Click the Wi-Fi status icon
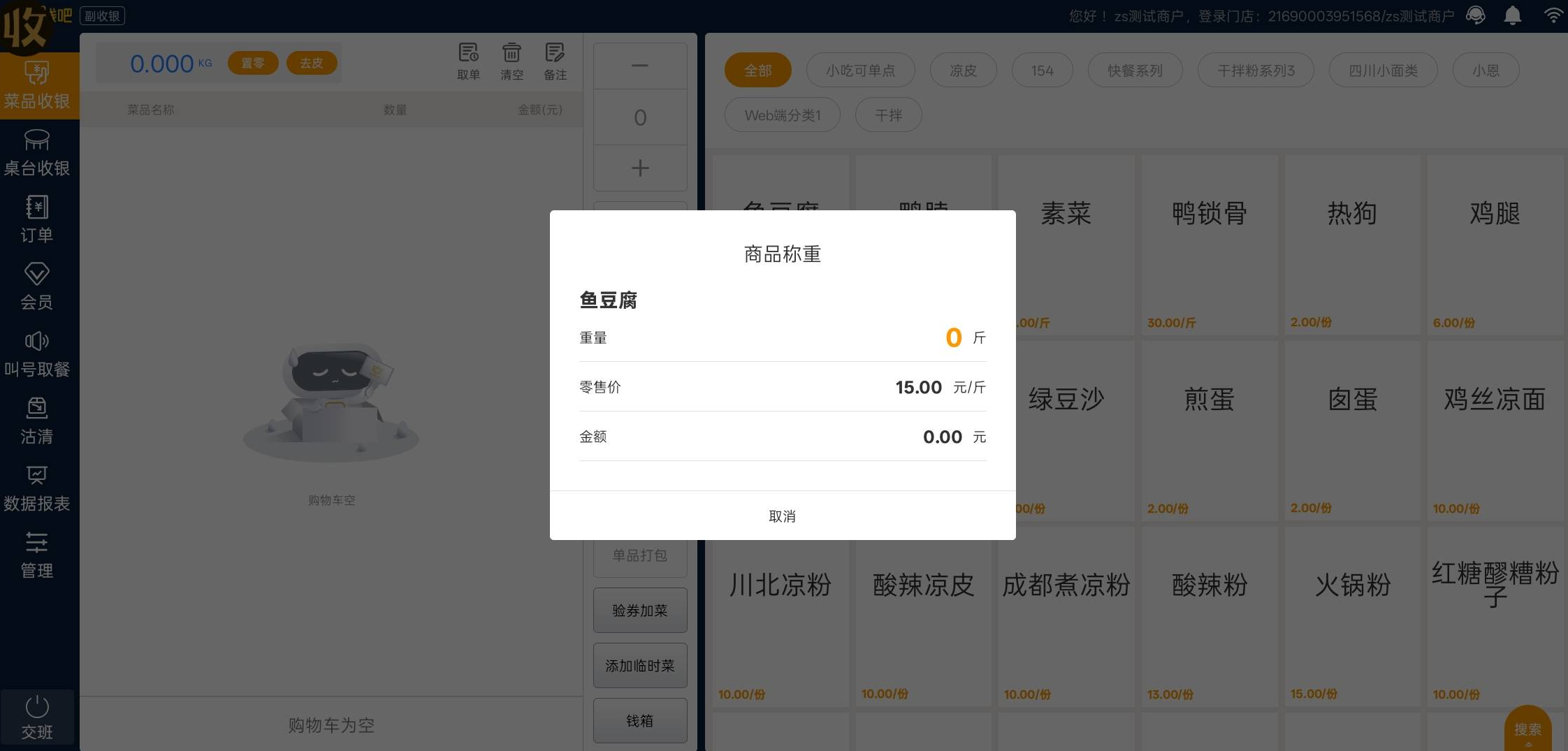Image resolution: width=1568 pixels, height=751 pixels. tap(1553, 15)
